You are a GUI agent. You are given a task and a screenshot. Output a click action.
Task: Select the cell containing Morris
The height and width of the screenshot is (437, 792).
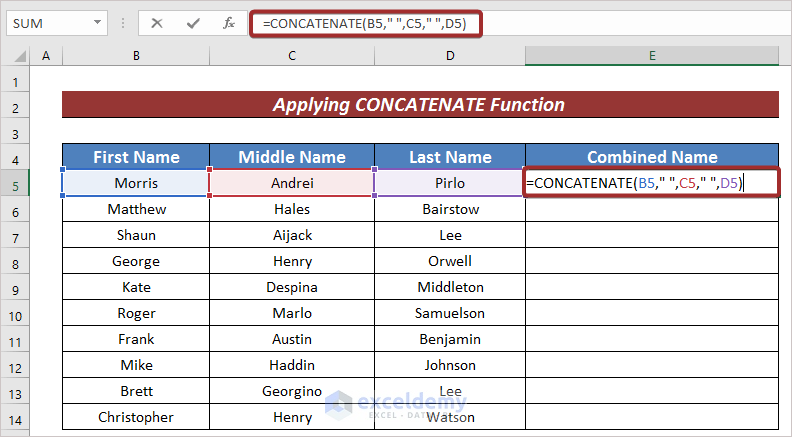(x=136, y=183)
